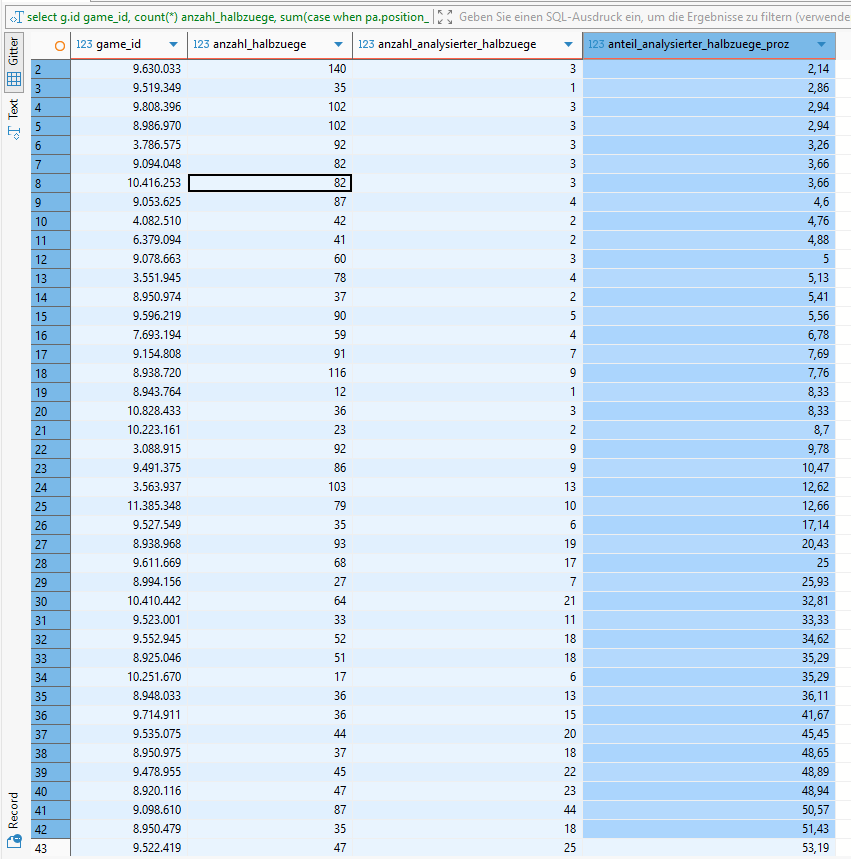Switch to the Text view tab
This screenshot has height=859, width=851.
point(14,109)
